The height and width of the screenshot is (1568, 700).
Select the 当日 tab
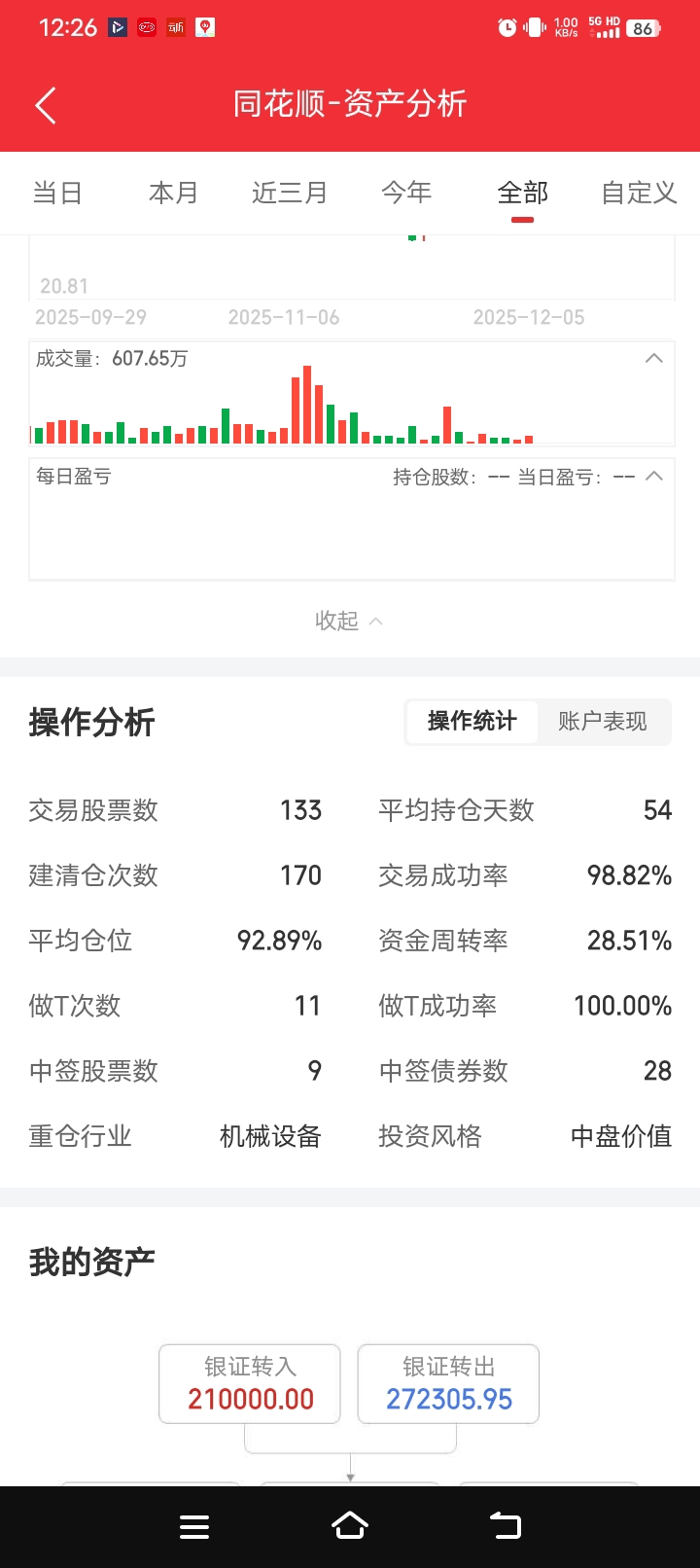point(57,193)
